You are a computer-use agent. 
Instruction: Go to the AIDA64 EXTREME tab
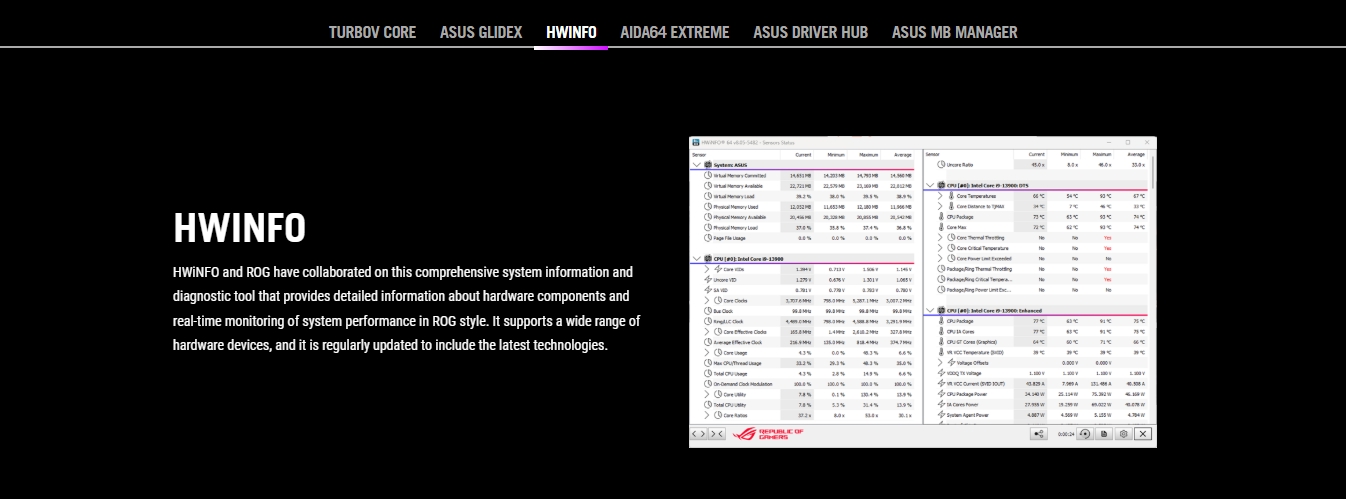click(x=675, y=32)
